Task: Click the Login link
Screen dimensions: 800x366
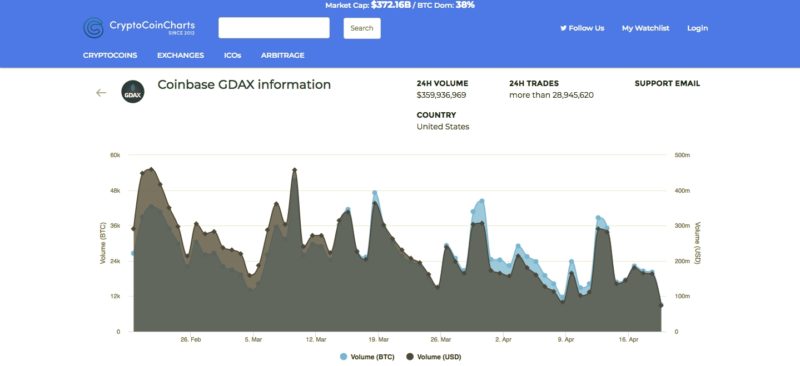Action: click(x=697, y=28)
